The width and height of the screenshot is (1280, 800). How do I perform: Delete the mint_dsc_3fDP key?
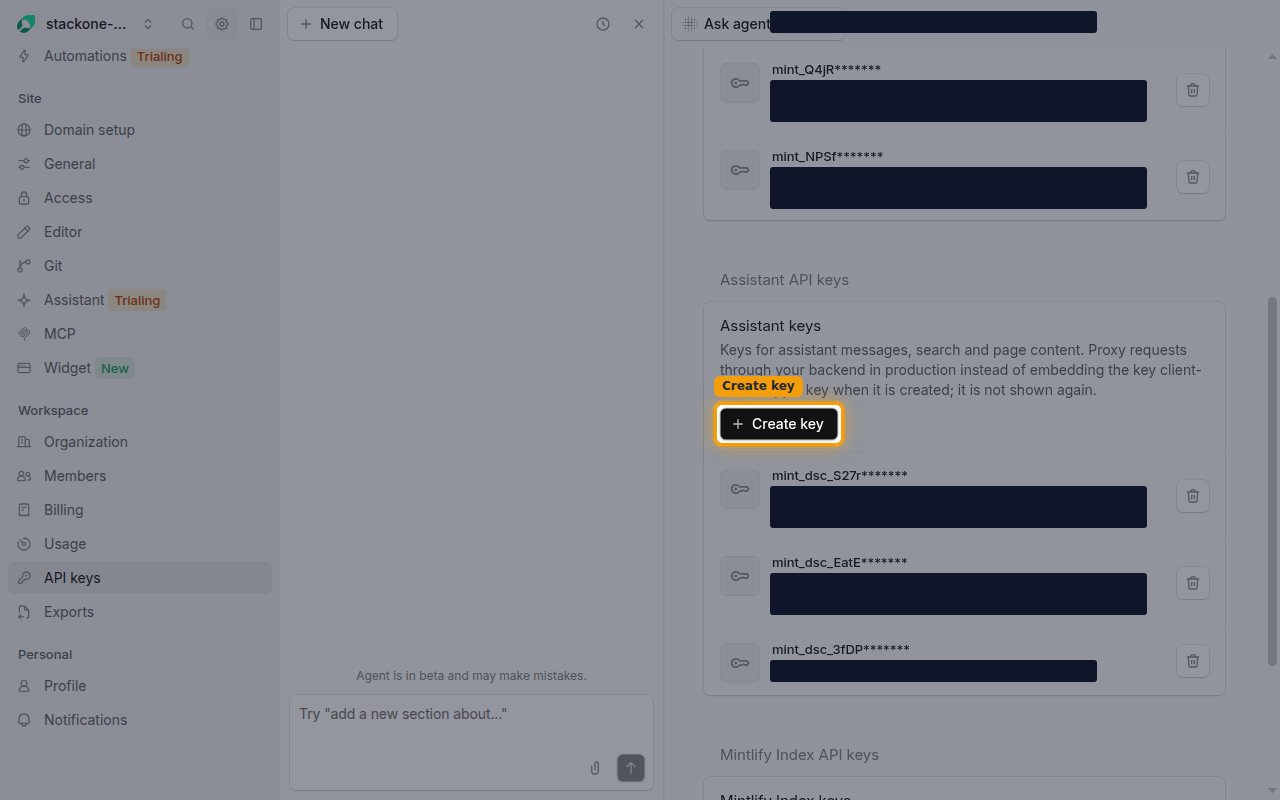[1192, 661]
